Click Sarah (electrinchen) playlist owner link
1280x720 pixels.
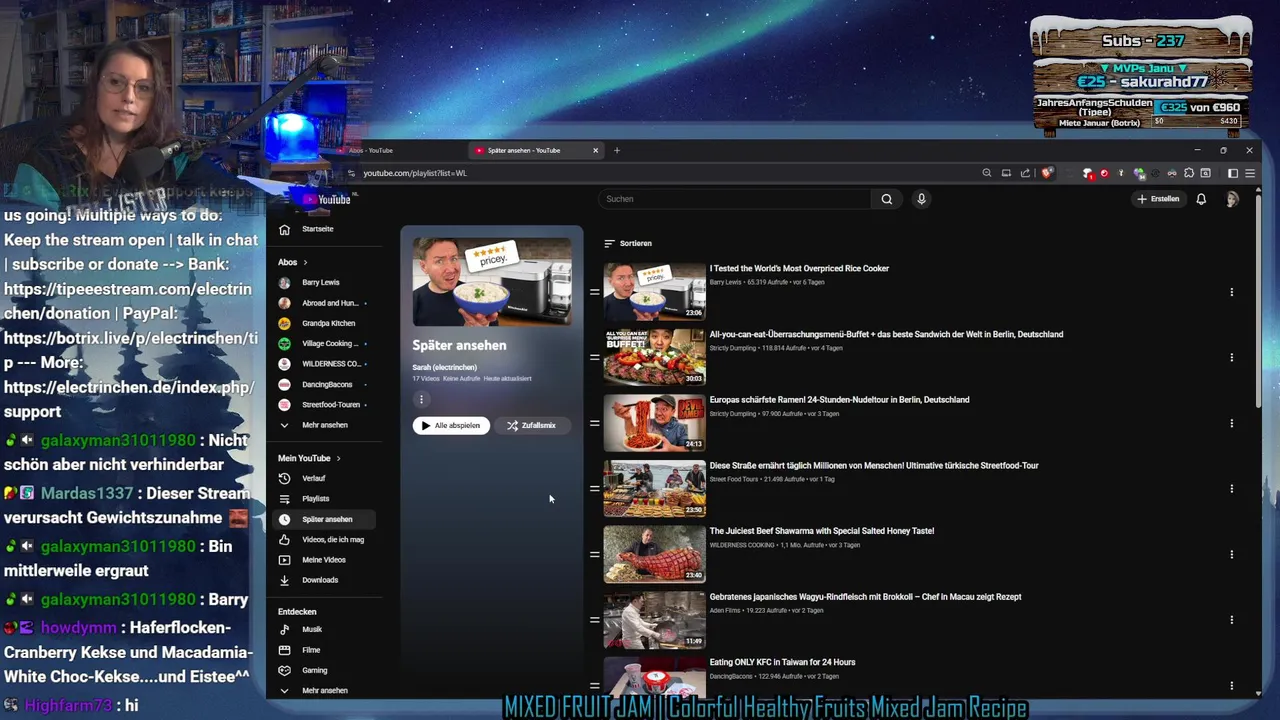point(444,367)
